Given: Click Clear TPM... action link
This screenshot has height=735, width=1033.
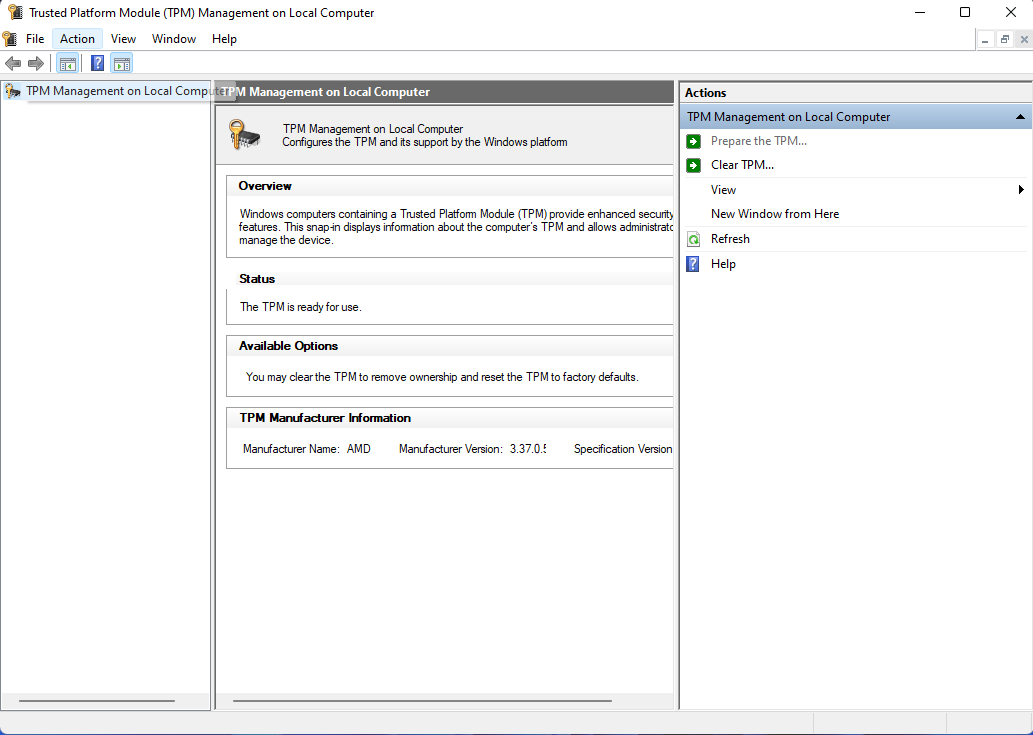Looking at the screenshot, I should coord(742,165).
